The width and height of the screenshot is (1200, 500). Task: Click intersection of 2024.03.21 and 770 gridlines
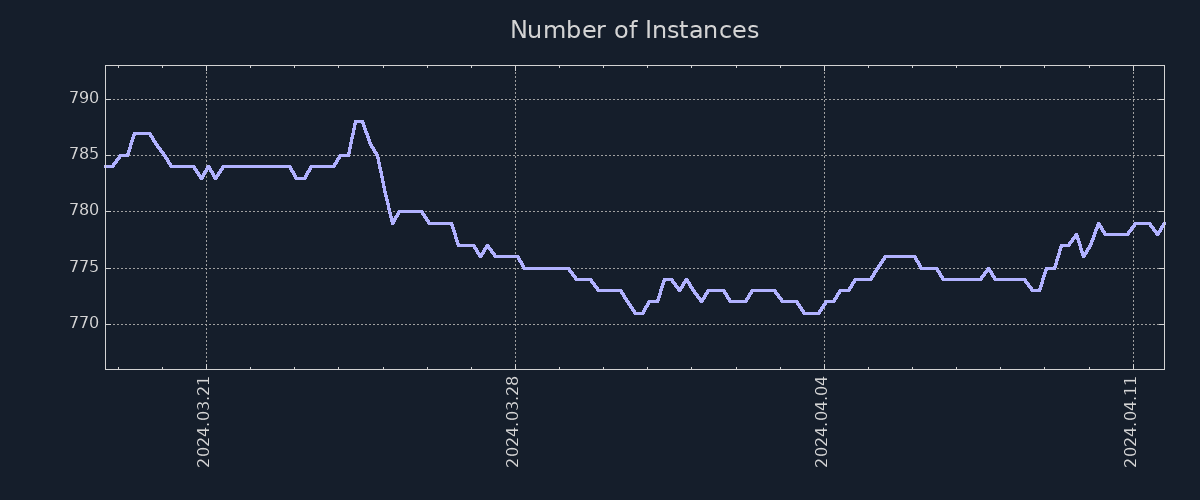pyautogui.click(x=206, y=324)
